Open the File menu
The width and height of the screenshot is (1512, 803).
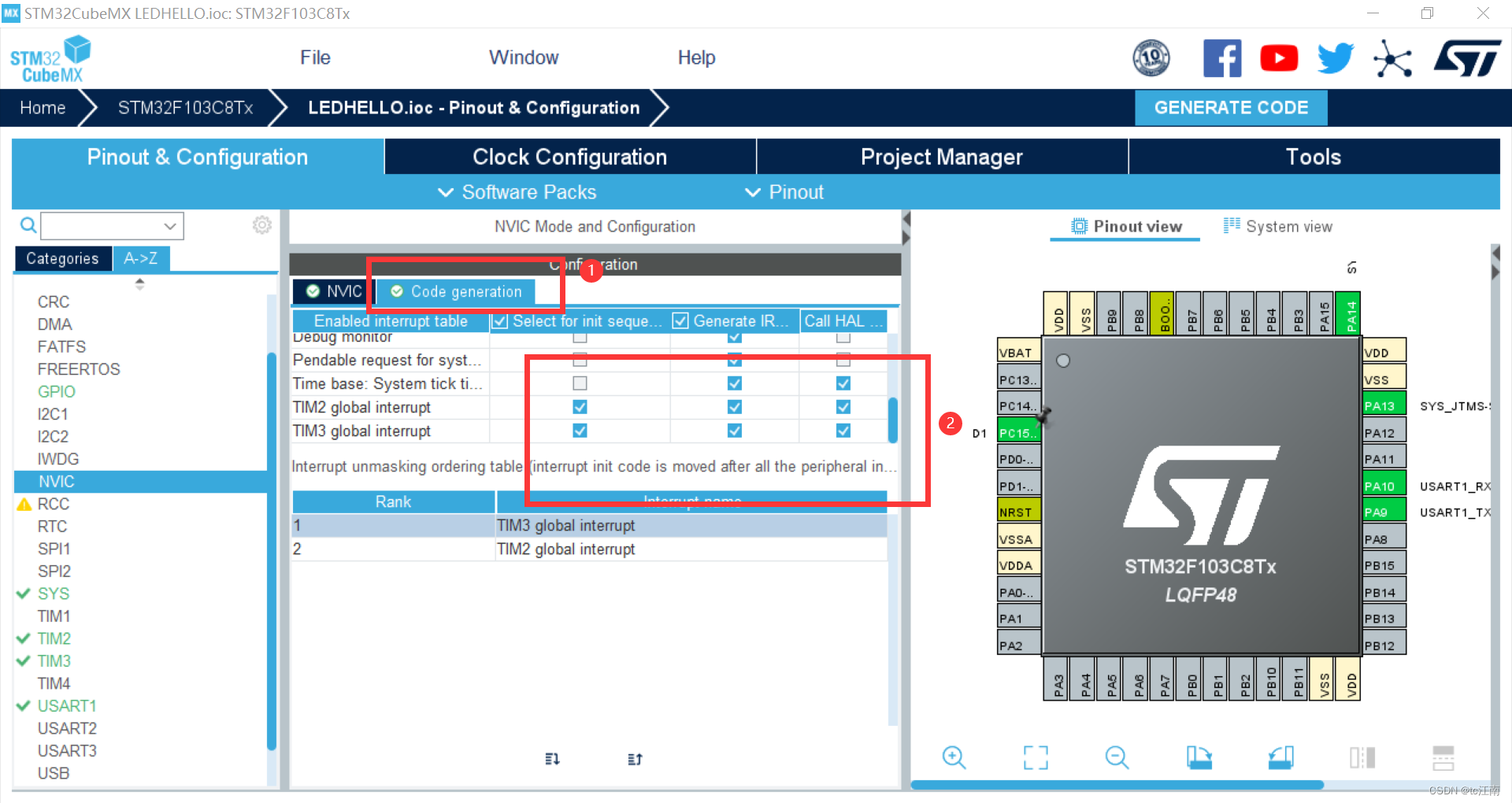[315, 57]
